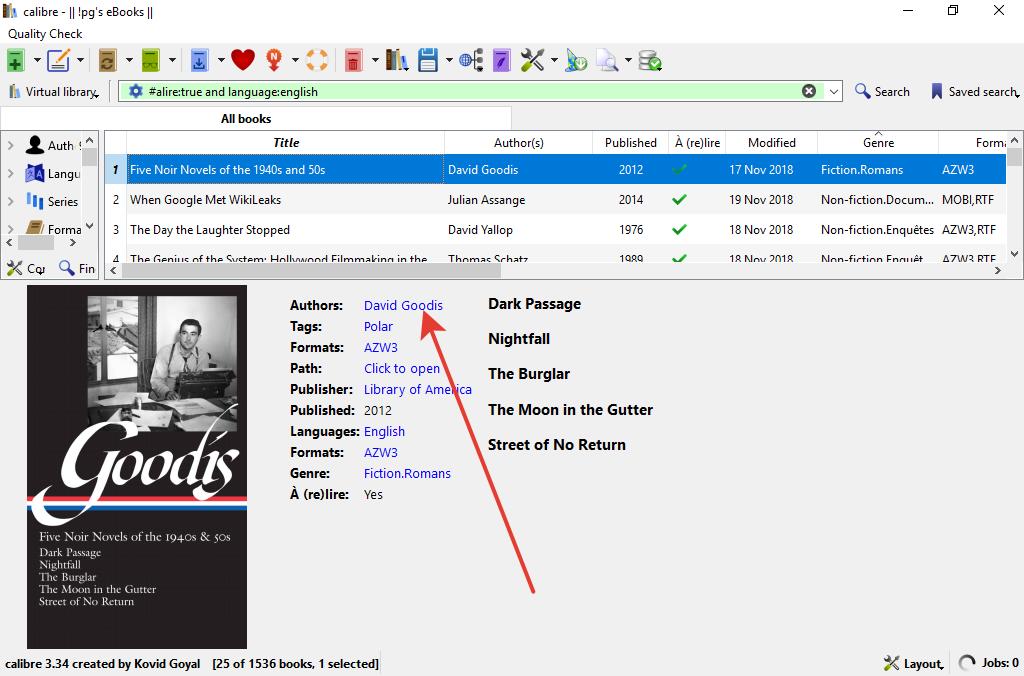Open the Convert books dropdown arrow
This screenshot has width=1024, height=676.
point(129,61)
